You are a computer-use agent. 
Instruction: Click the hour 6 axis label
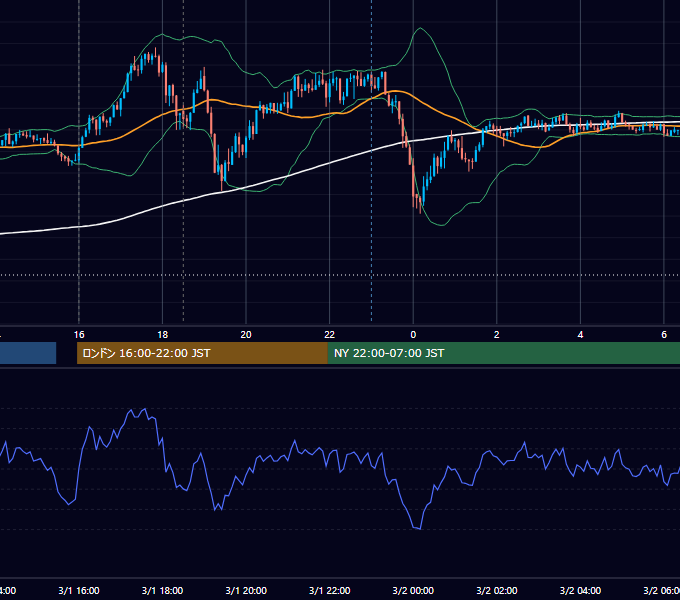coord(664,335)
